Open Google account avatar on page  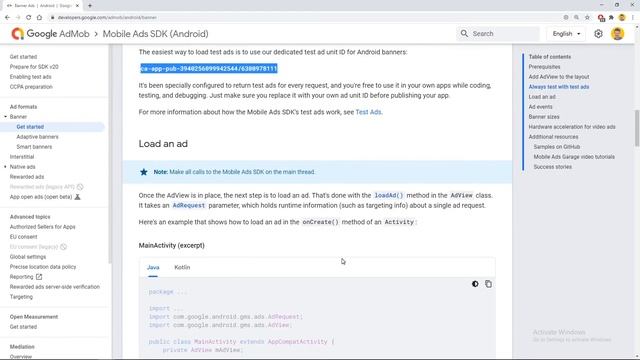click(618, 34)
